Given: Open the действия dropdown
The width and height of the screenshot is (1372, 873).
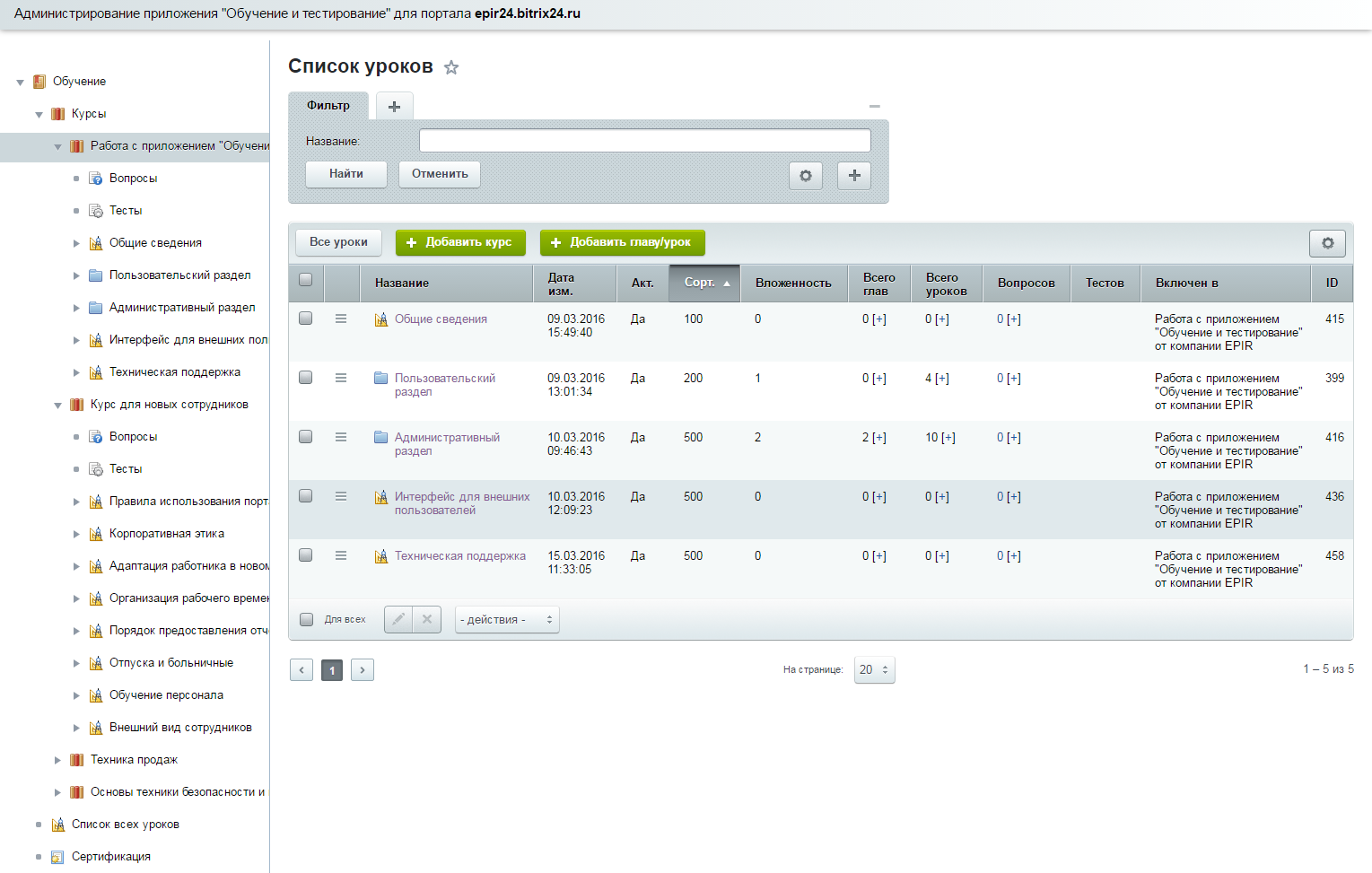Looking at the screenshot, I should 507,620.
